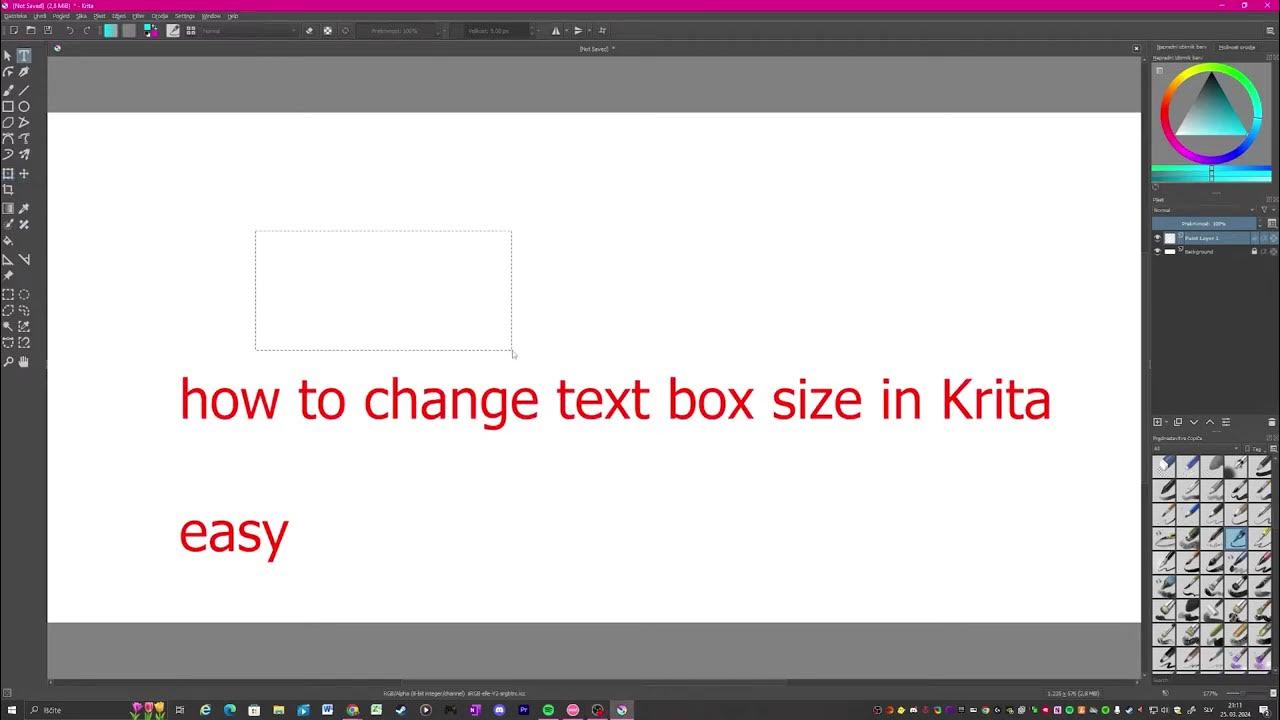Viewport: 1280px width, 720px height.
Task: Select the Freehand Brush tool
Action: pyautogui.click(x=8, y=90)
